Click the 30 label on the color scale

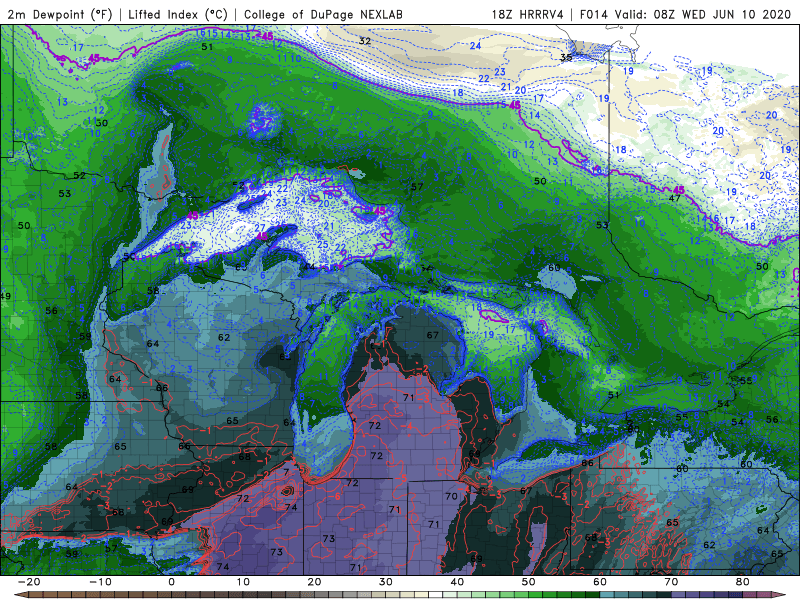point(386,582)
